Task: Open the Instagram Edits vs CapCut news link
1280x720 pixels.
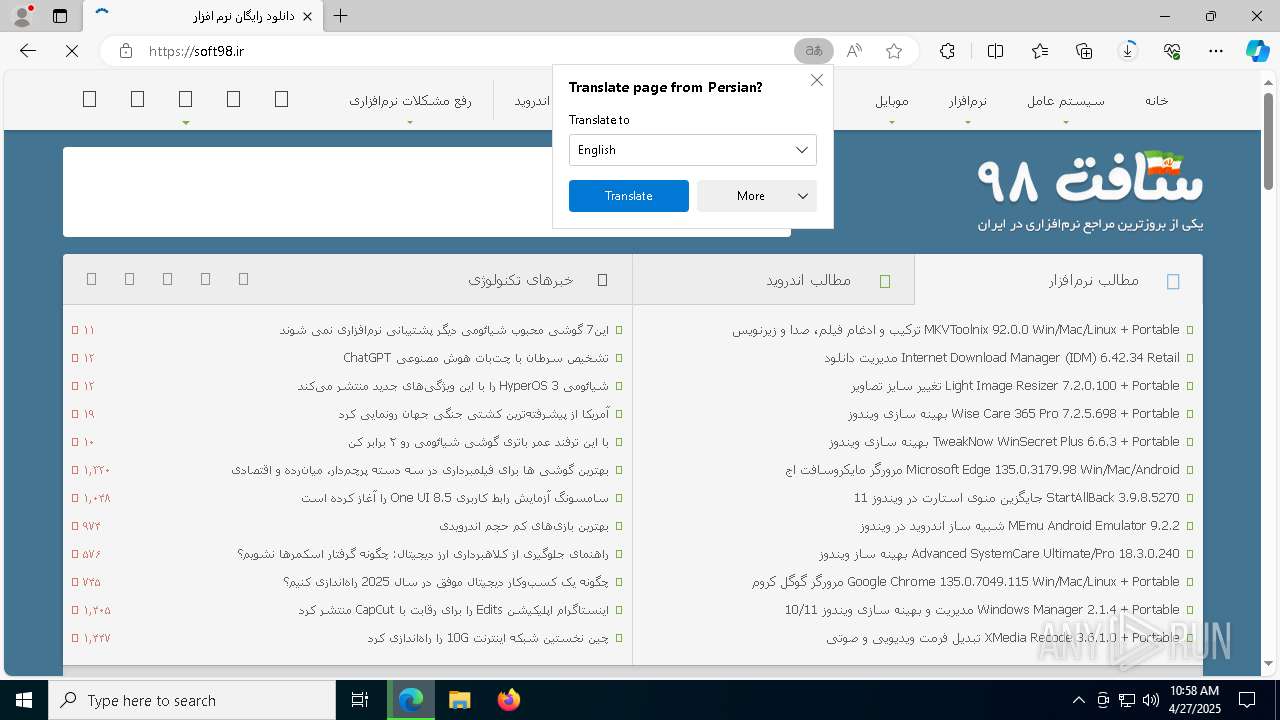Action: 453,610
